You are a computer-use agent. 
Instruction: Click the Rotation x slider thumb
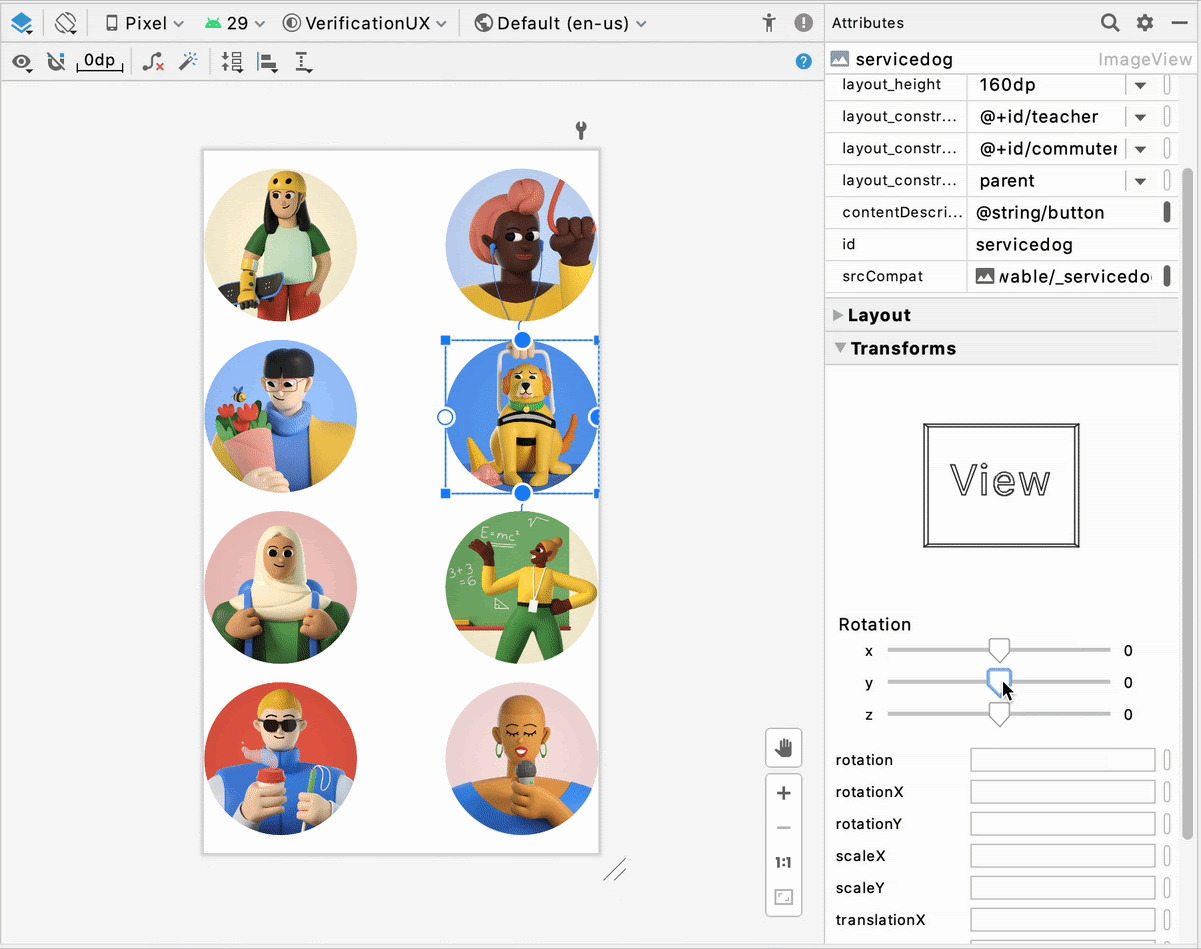(998, 650)
